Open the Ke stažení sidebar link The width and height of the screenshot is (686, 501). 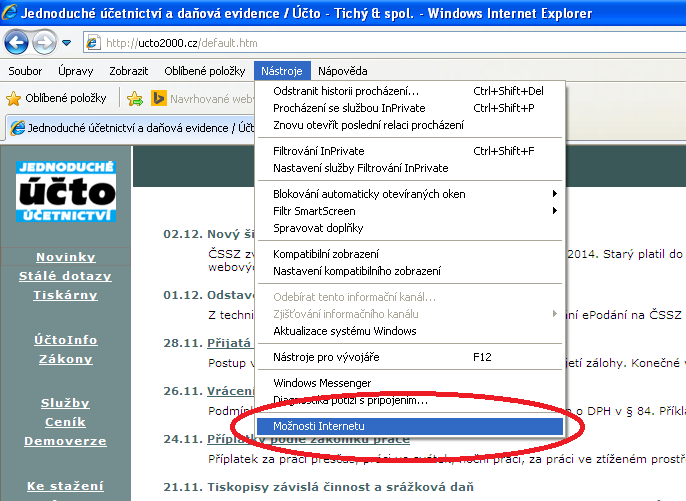[x=65, y=486]
